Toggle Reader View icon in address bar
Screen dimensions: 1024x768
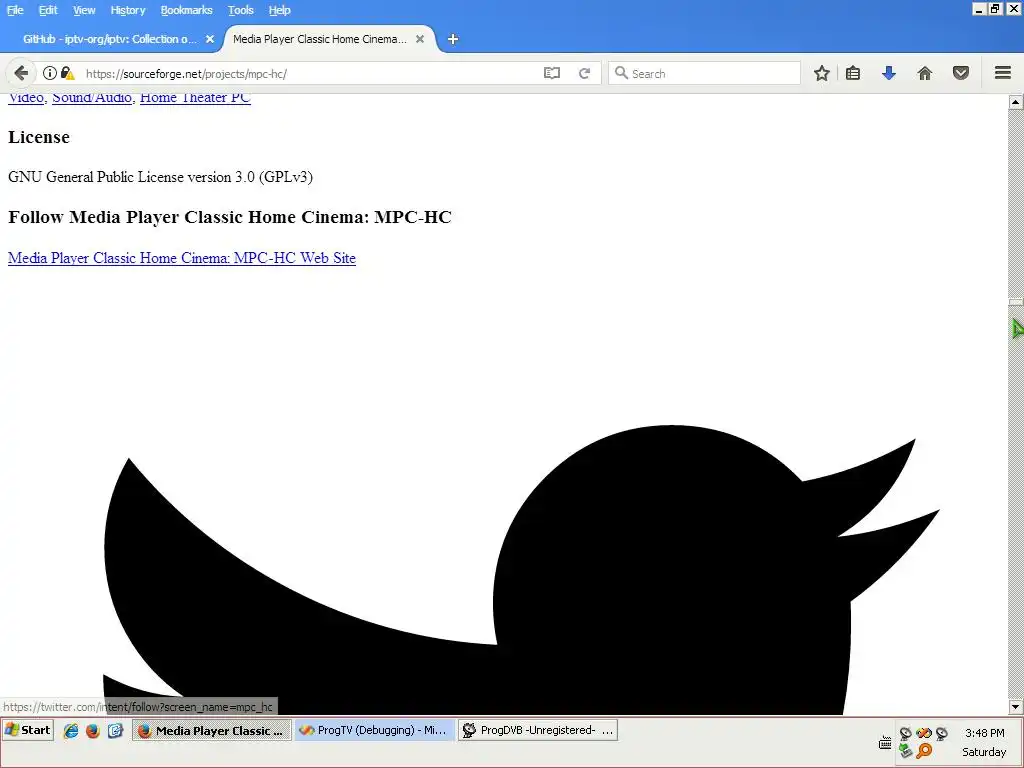click(x=552, y=73)
